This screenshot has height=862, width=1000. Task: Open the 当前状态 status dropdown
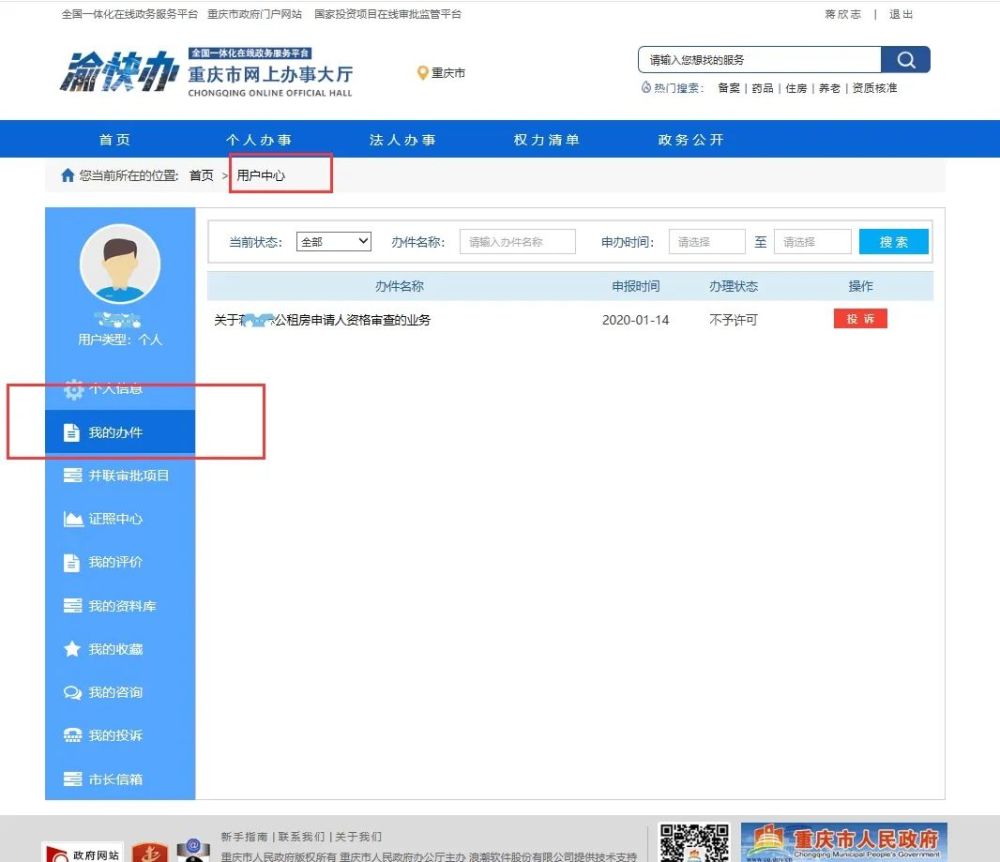click(333, 241)
